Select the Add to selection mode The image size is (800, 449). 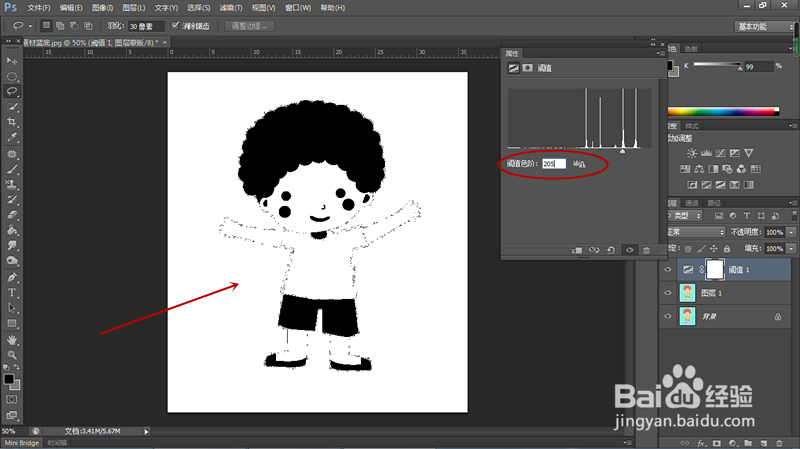(60, 26)
